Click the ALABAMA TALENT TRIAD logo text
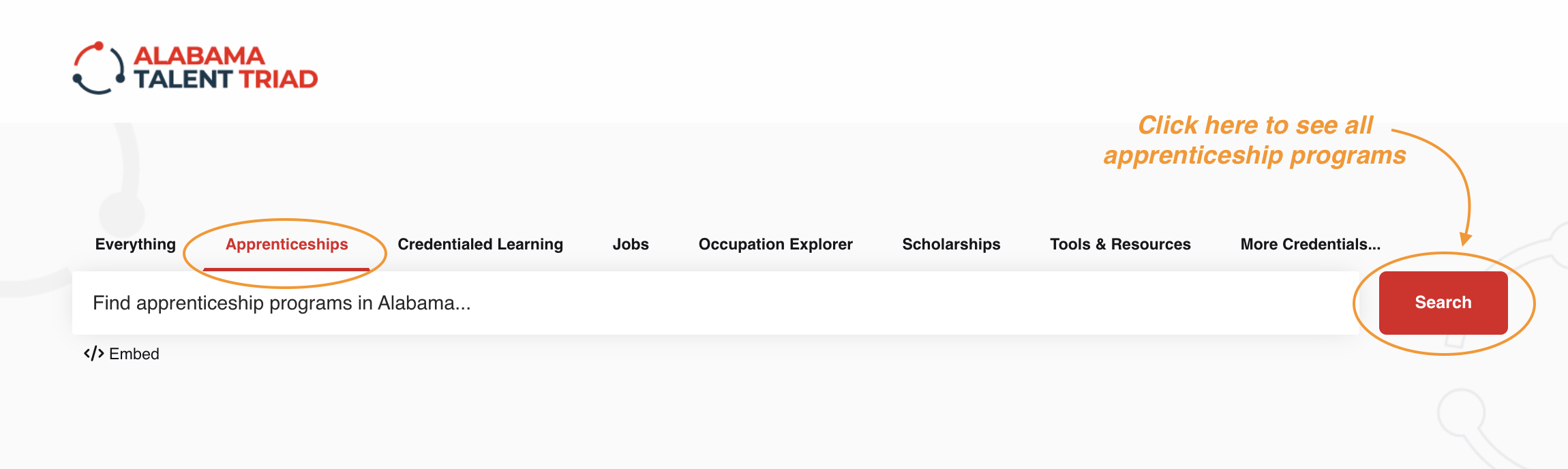The image size is (1568, 469). click(225, 68)
